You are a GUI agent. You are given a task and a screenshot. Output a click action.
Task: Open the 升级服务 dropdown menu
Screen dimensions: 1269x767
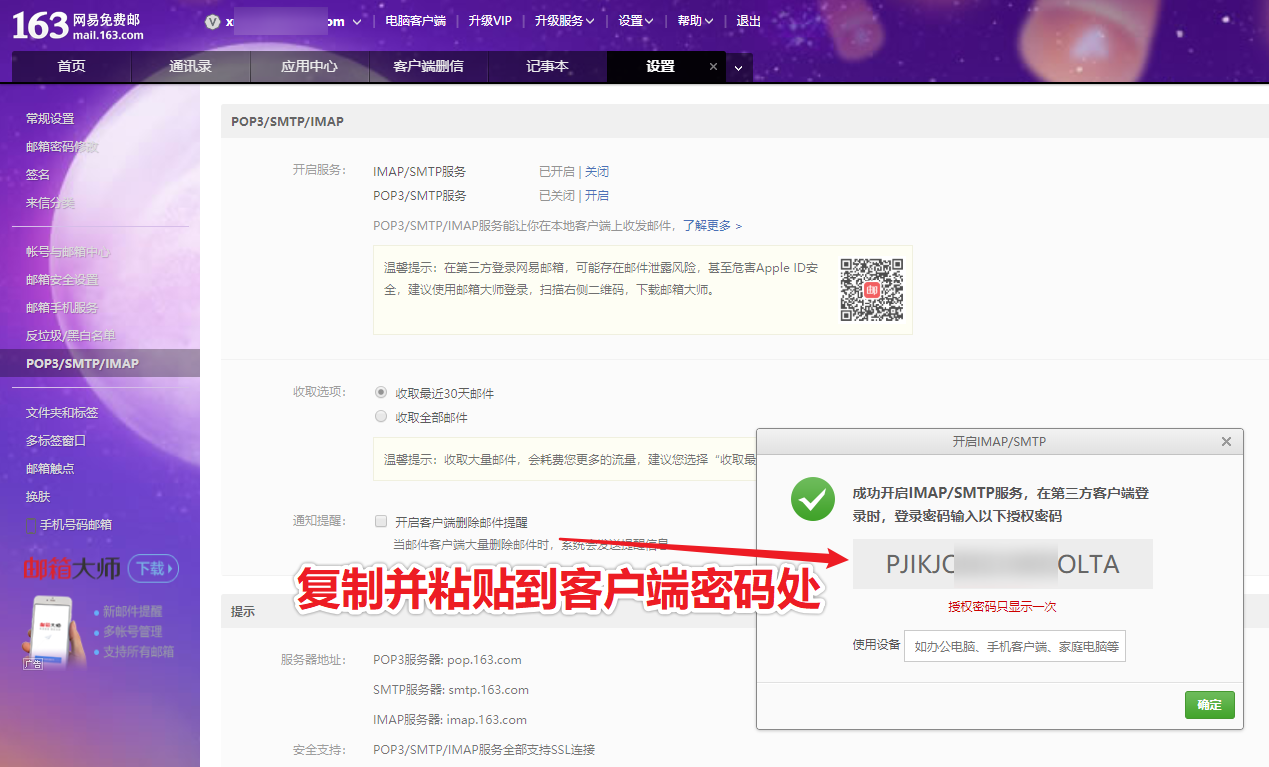coord(564,21)
